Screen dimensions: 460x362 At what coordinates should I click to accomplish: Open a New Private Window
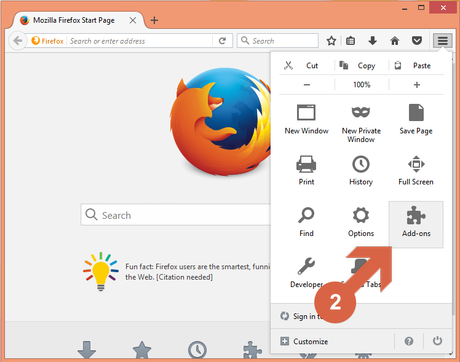pos(361,123)
